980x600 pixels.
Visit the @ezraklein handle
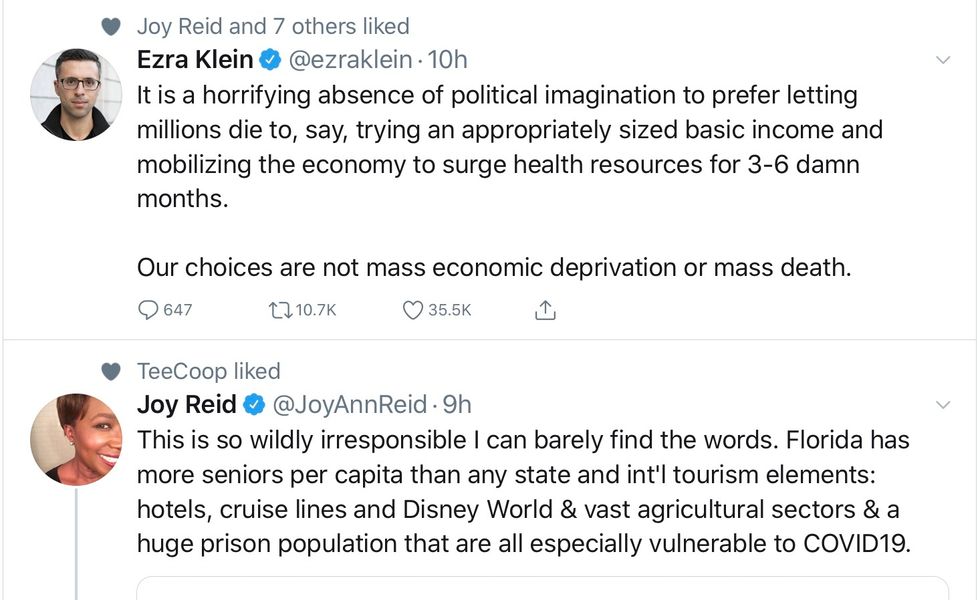(350, 60)
